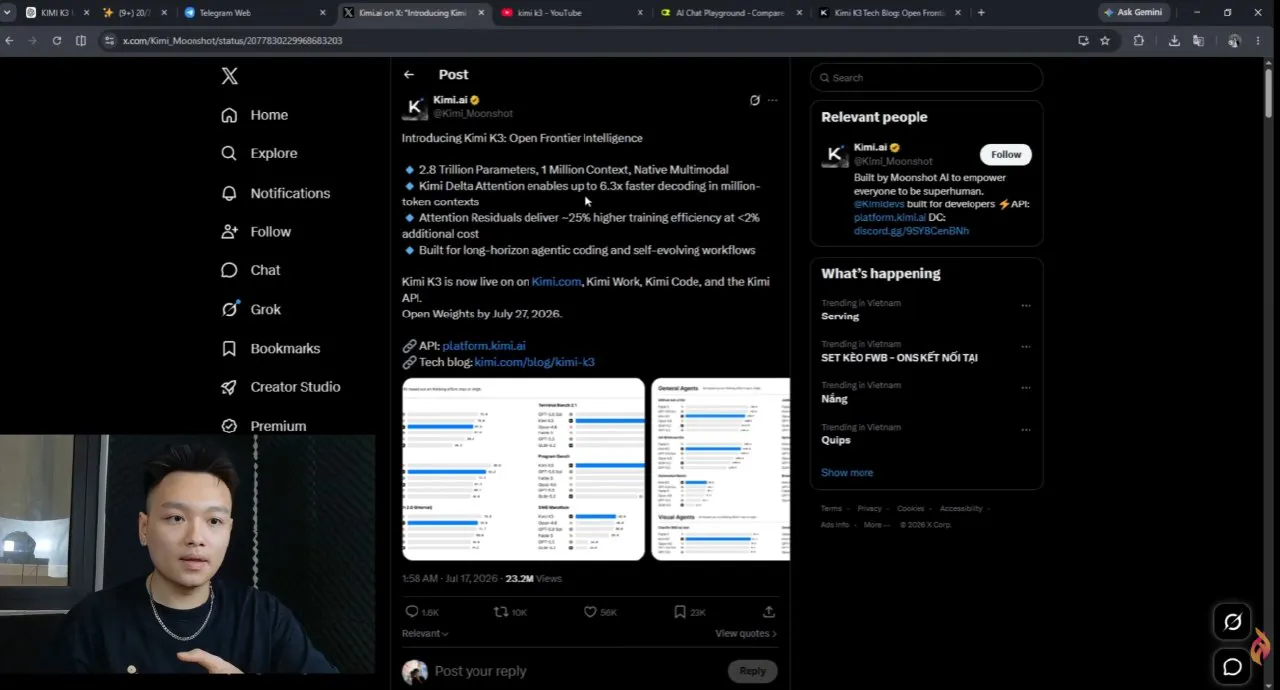Click the Ask Gemini button
Image resolution: width=1280 pixels, height=690 pixels.
tap(1133, 13)
